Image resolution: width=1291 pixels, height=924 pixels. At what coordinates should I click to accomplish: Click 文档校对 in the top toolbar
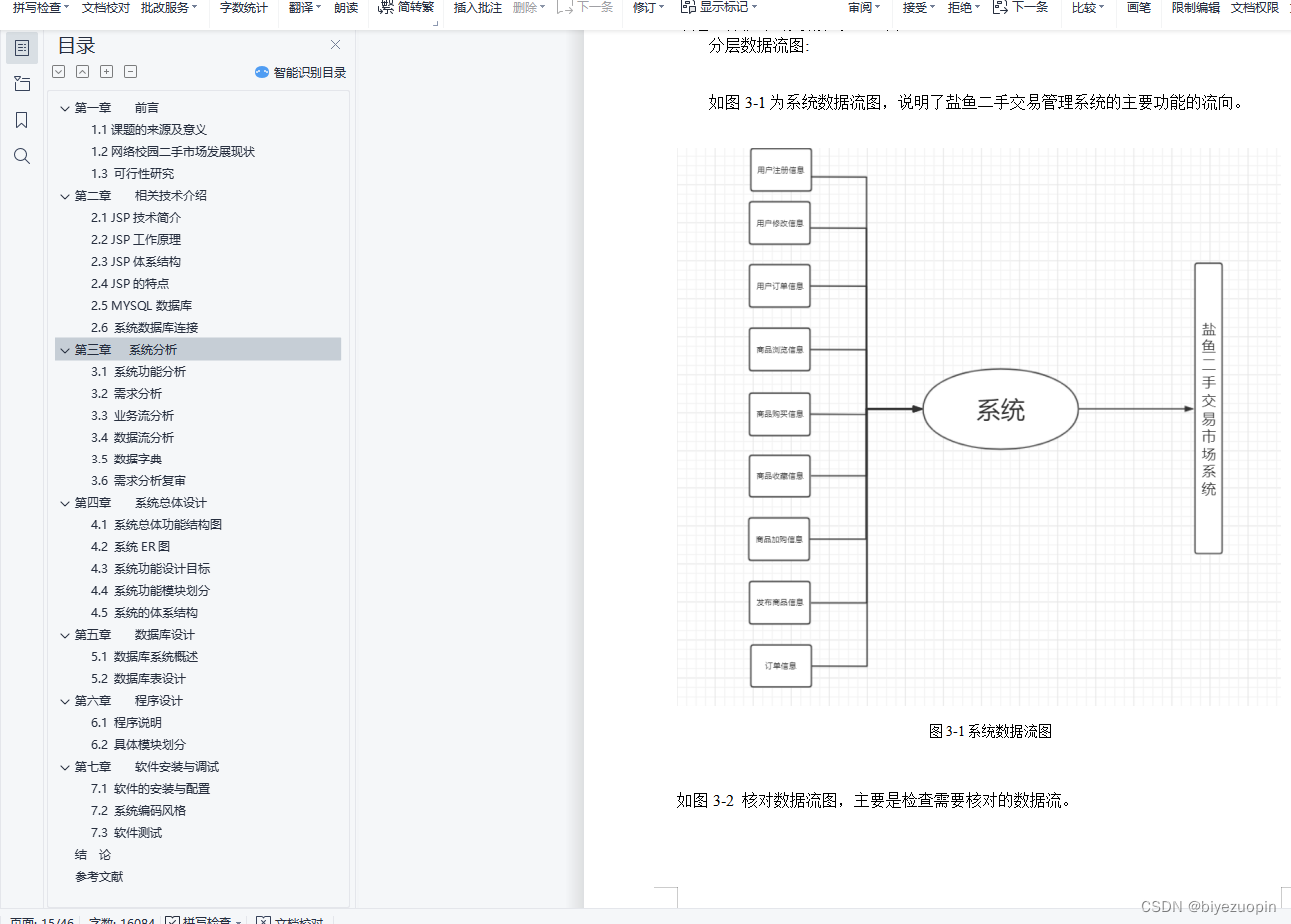106,7
